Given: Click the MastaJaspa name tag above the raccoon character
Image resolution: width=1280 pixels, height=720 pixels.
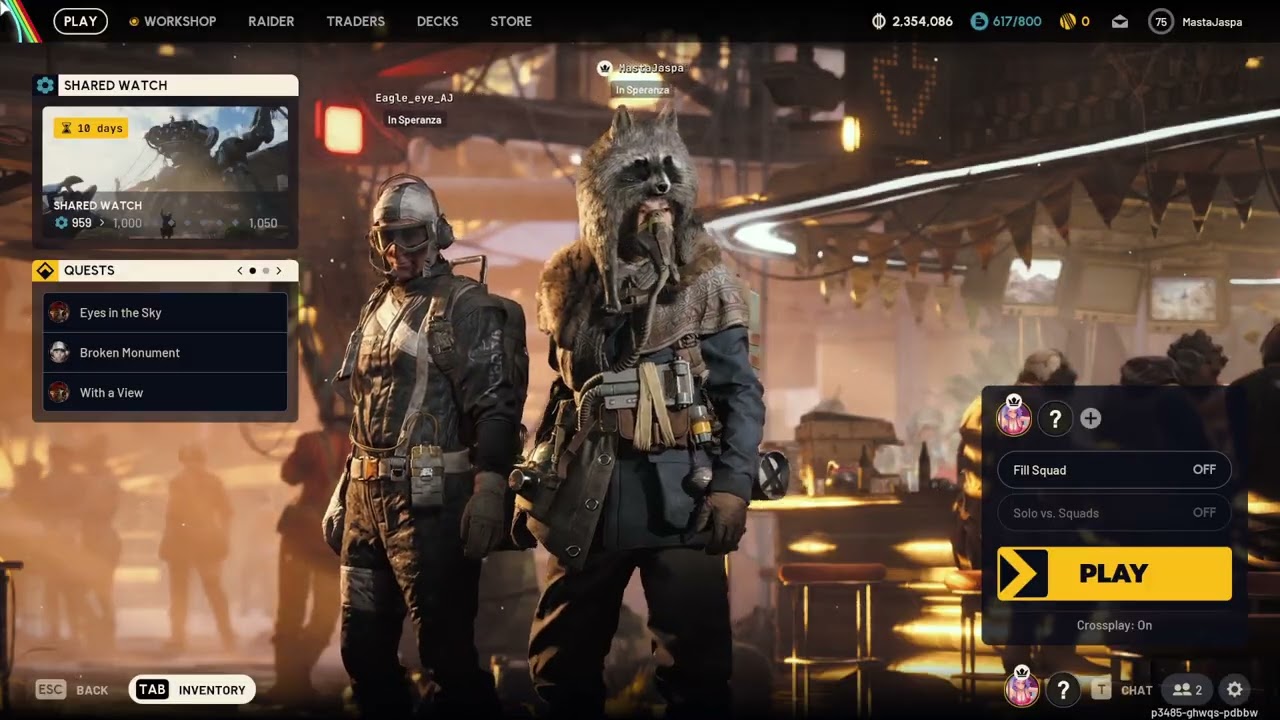Looking at the screenshot, I should [x=651, y=68].
